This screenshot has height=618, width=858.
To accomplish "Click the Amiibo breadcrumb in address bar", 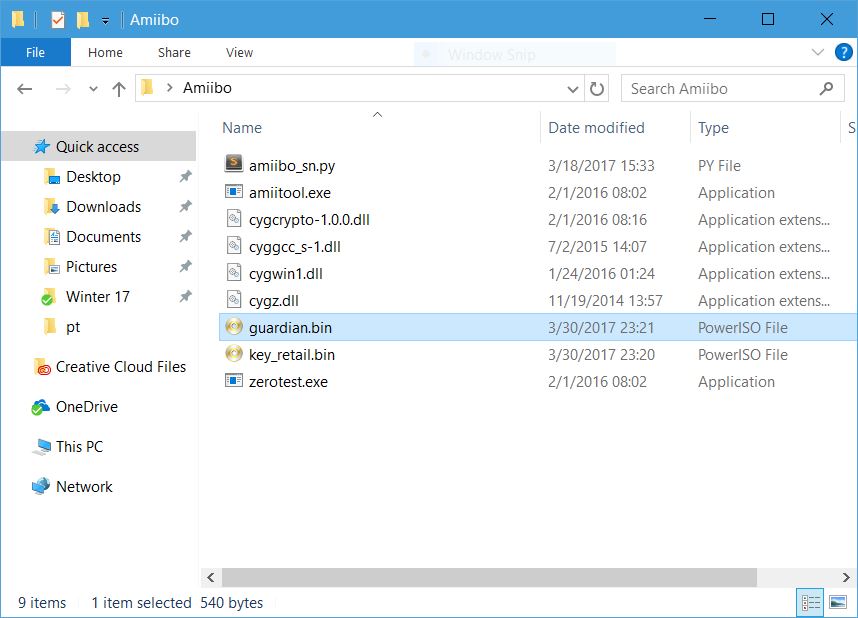I will (207, 88).
